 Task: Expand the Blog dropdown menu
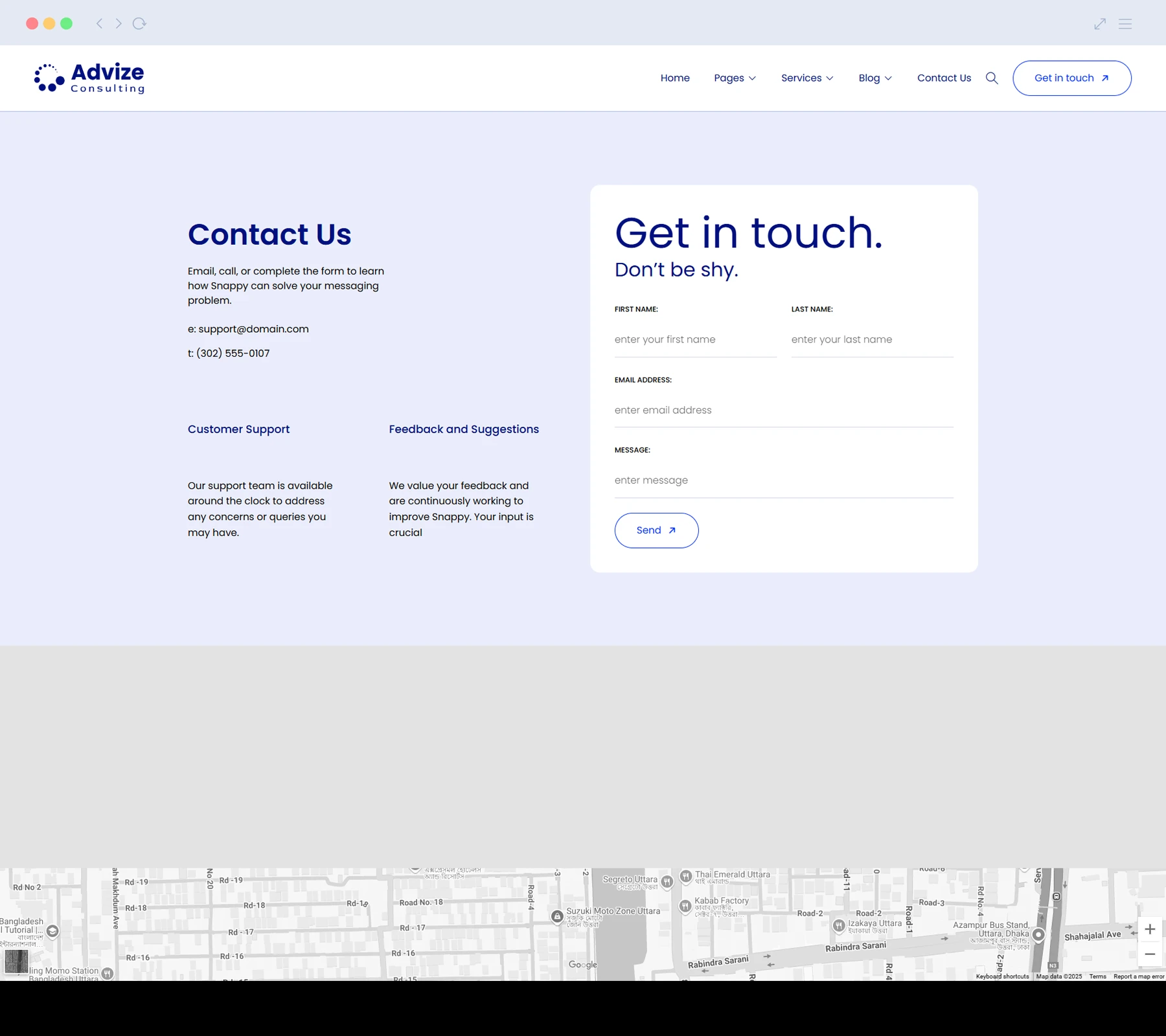tap(874, 78)
